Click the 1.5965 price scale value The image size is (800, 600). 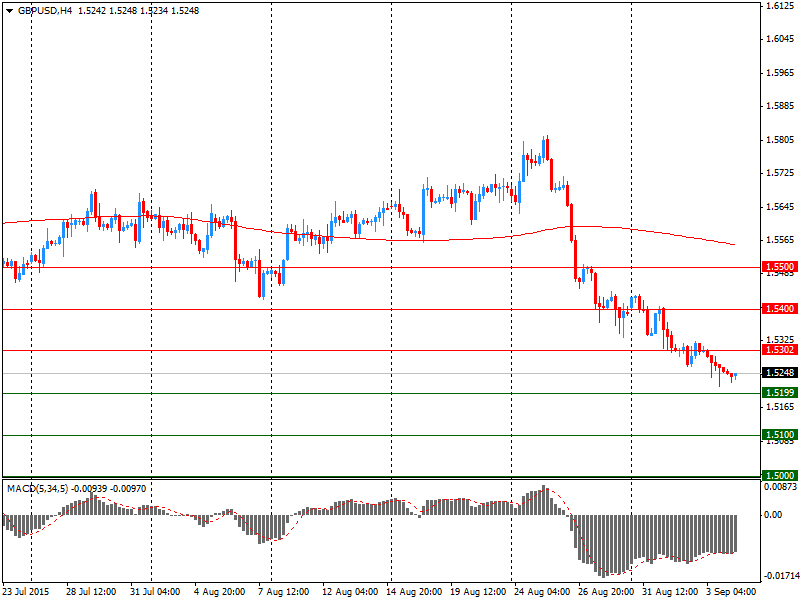[x=780, y=73]
